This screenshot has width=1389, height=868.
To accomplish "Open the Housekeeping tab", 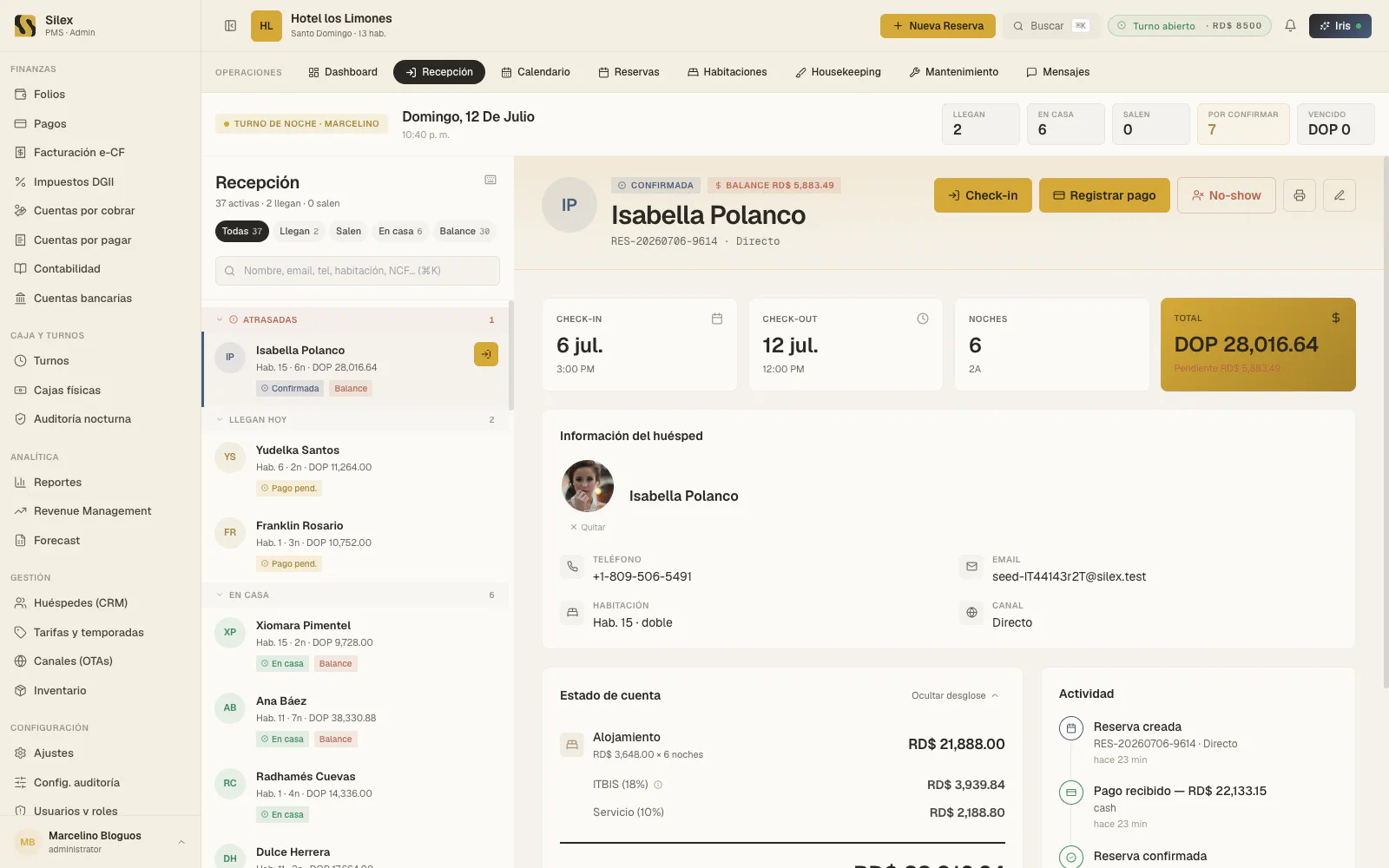I will click(838, 72).
